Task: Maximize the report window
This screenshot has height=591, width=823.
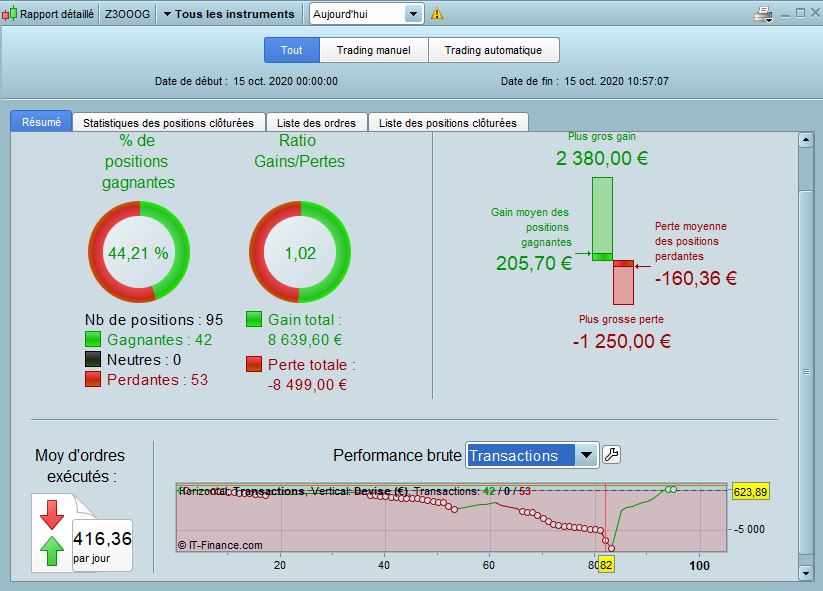Action: pyautogui.click(x=800, y=13)
